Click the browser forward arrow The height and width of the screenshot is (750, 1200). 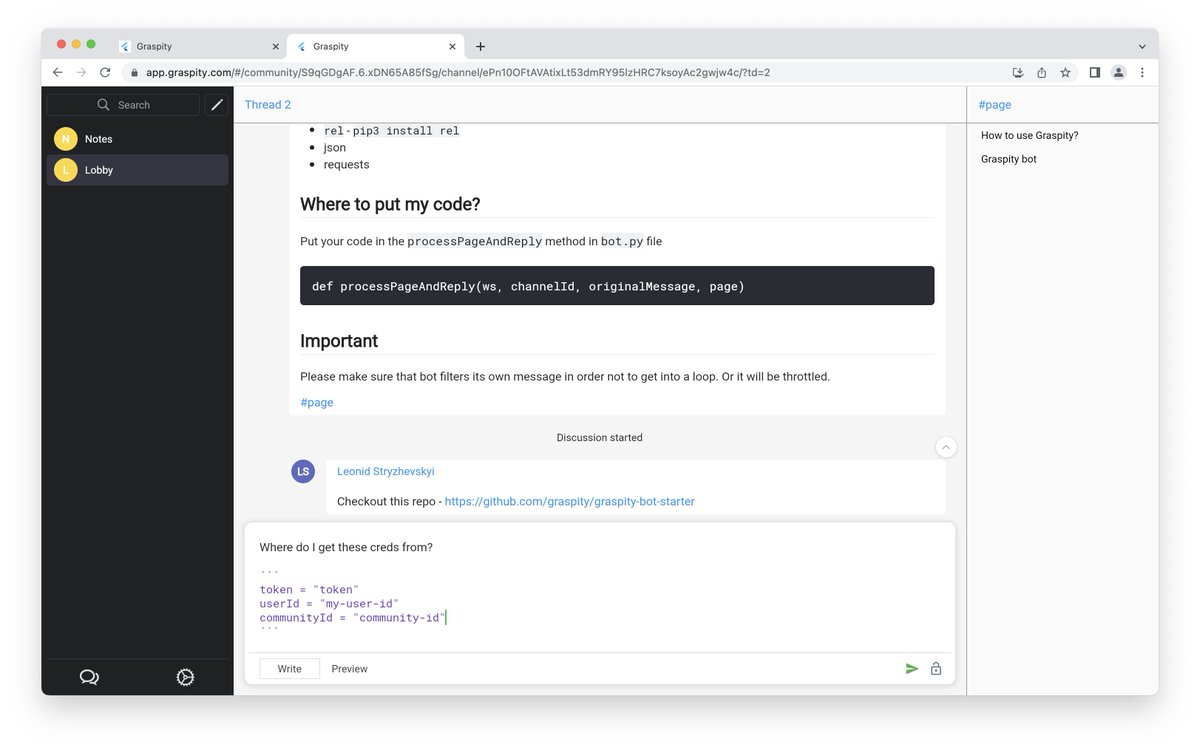(81, 72)
